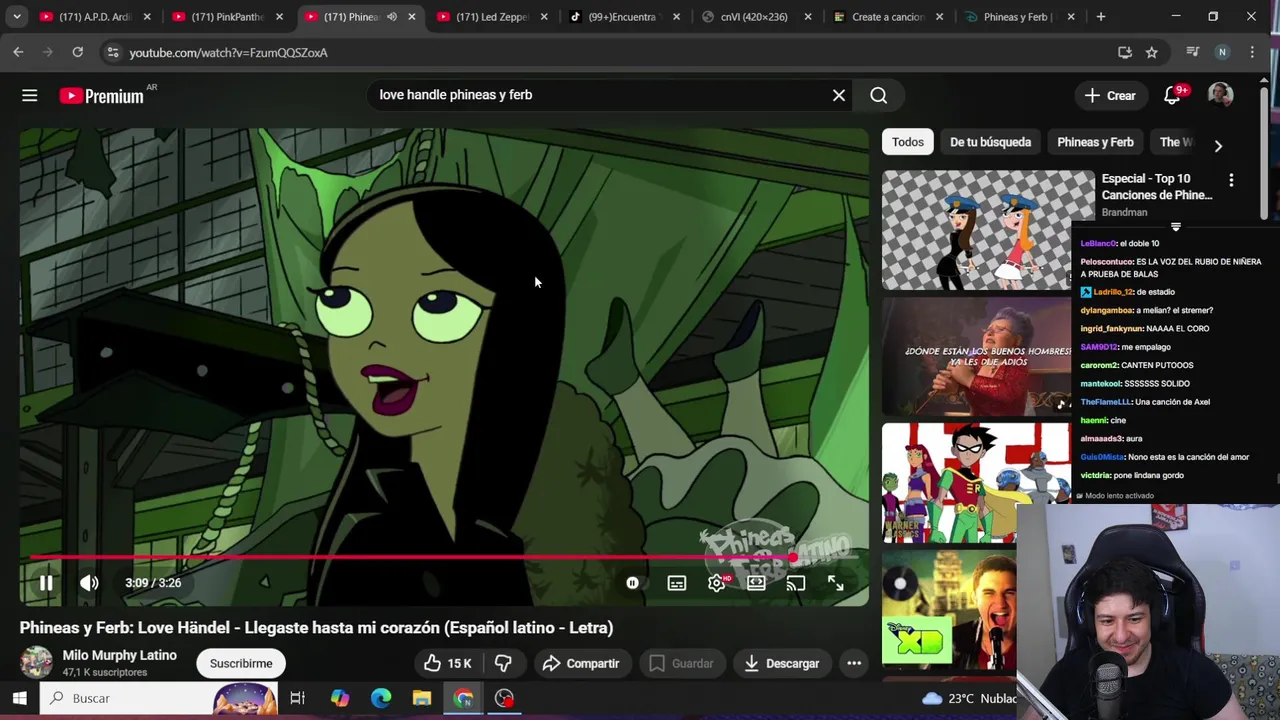
Task: Download the video with Descargar
Action: [782, 663]
